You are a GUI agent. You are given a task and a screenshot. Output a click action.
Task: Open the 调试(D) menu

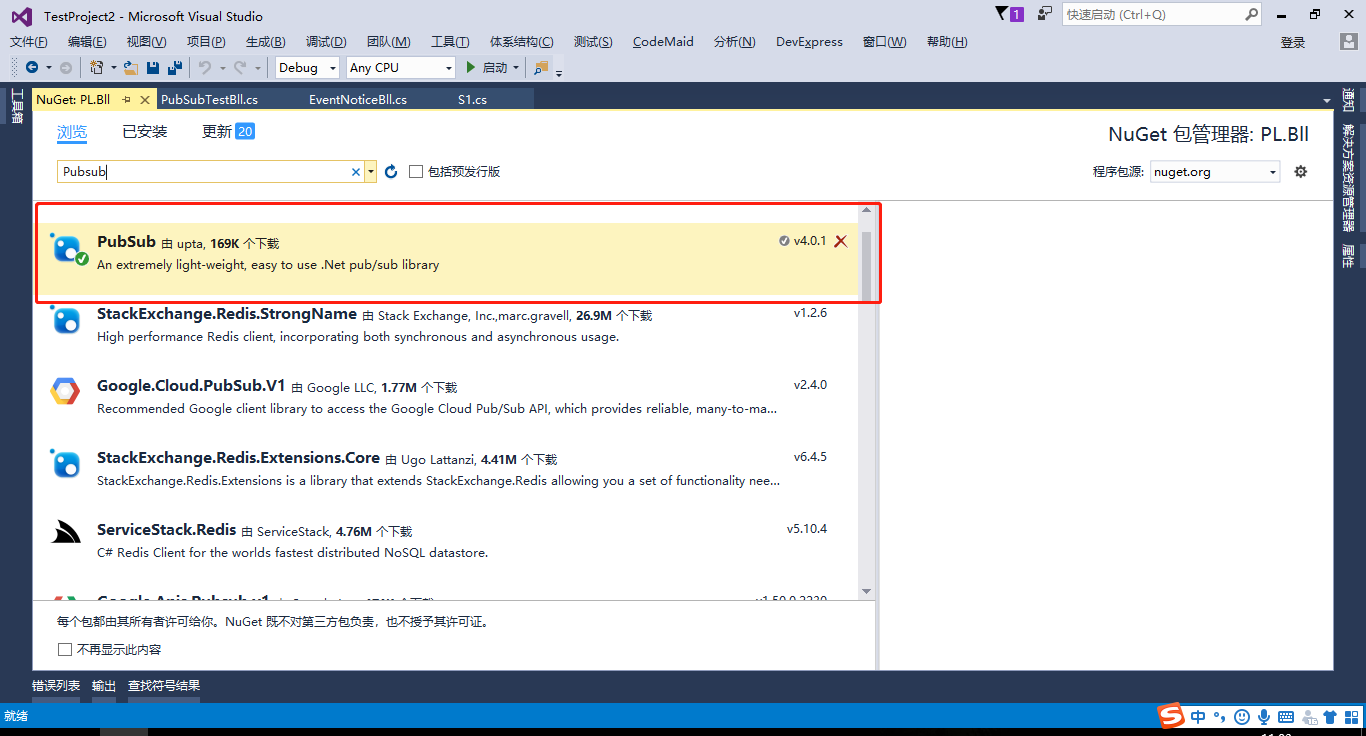tap(326, 42)
